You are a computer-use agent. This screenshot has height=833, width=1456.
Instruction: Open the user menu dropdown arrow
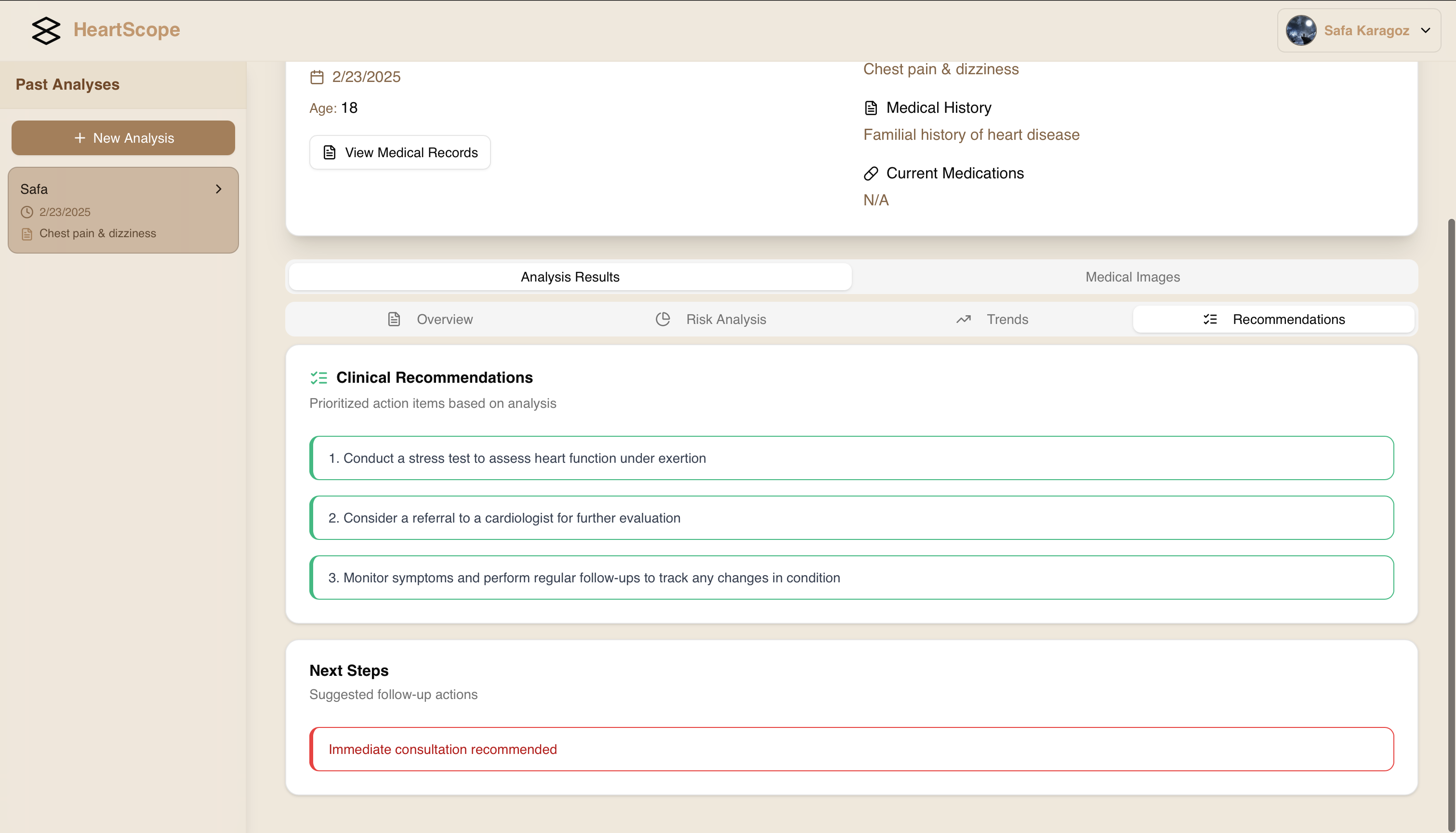click(x=1426, y=30)
